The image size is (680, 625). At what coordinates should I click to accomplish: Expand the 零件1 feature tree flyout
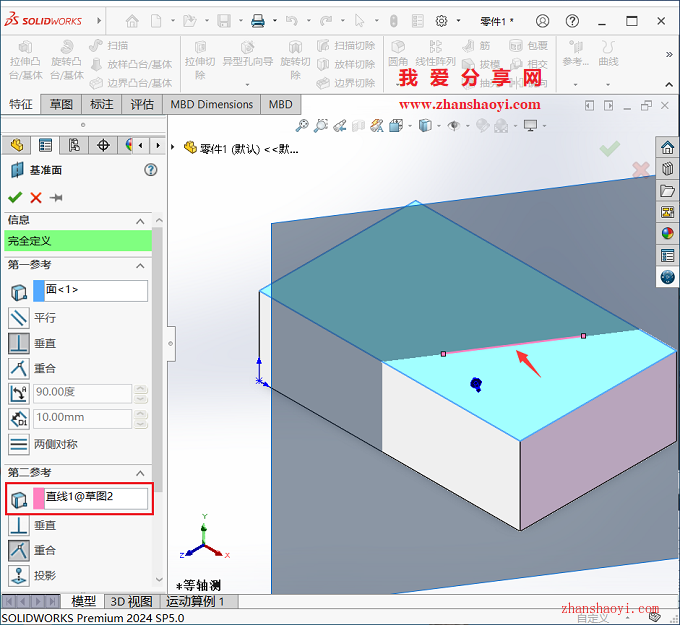click(x=173, y=147)
